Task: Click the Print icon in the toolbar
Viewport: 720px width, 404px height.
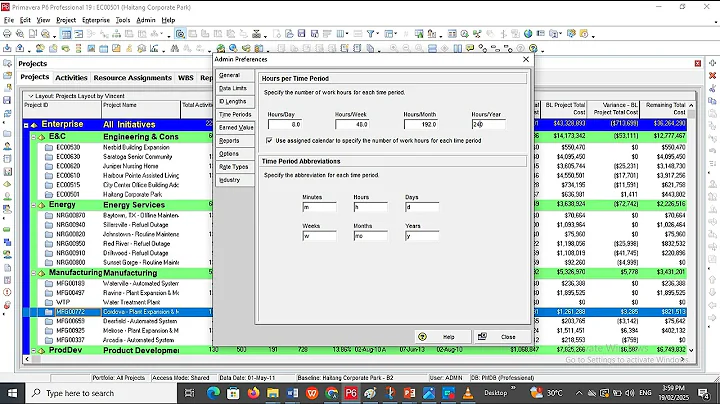Action: (x=7, y=34)
